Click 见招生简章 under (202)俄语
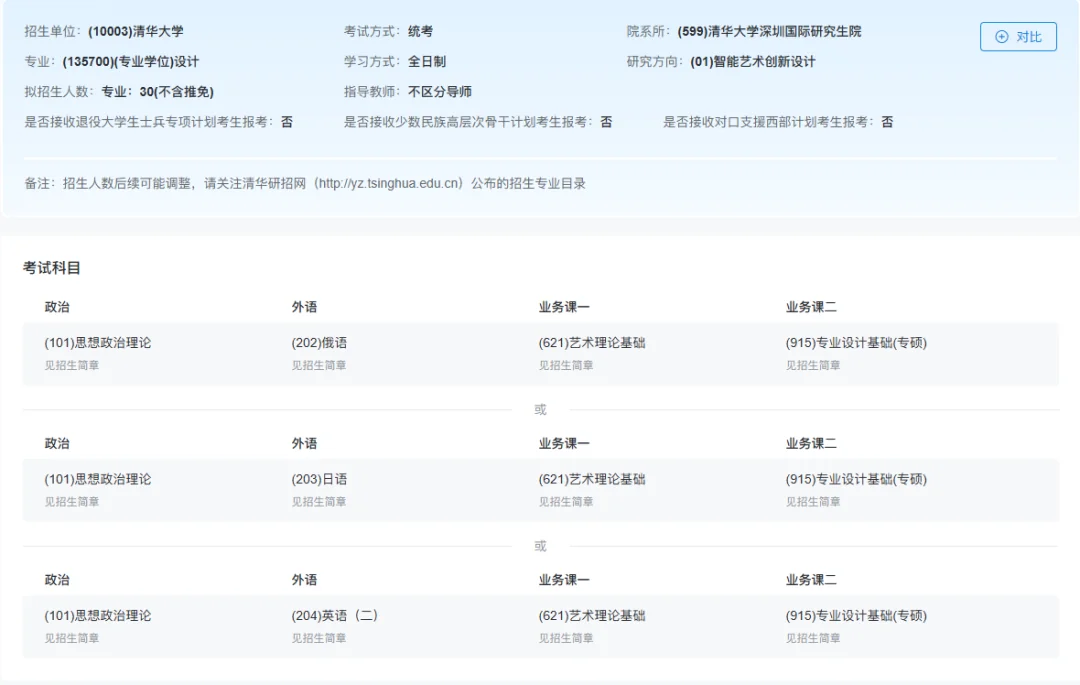Viewport: 1080px width, 685px height. [319, 365]
